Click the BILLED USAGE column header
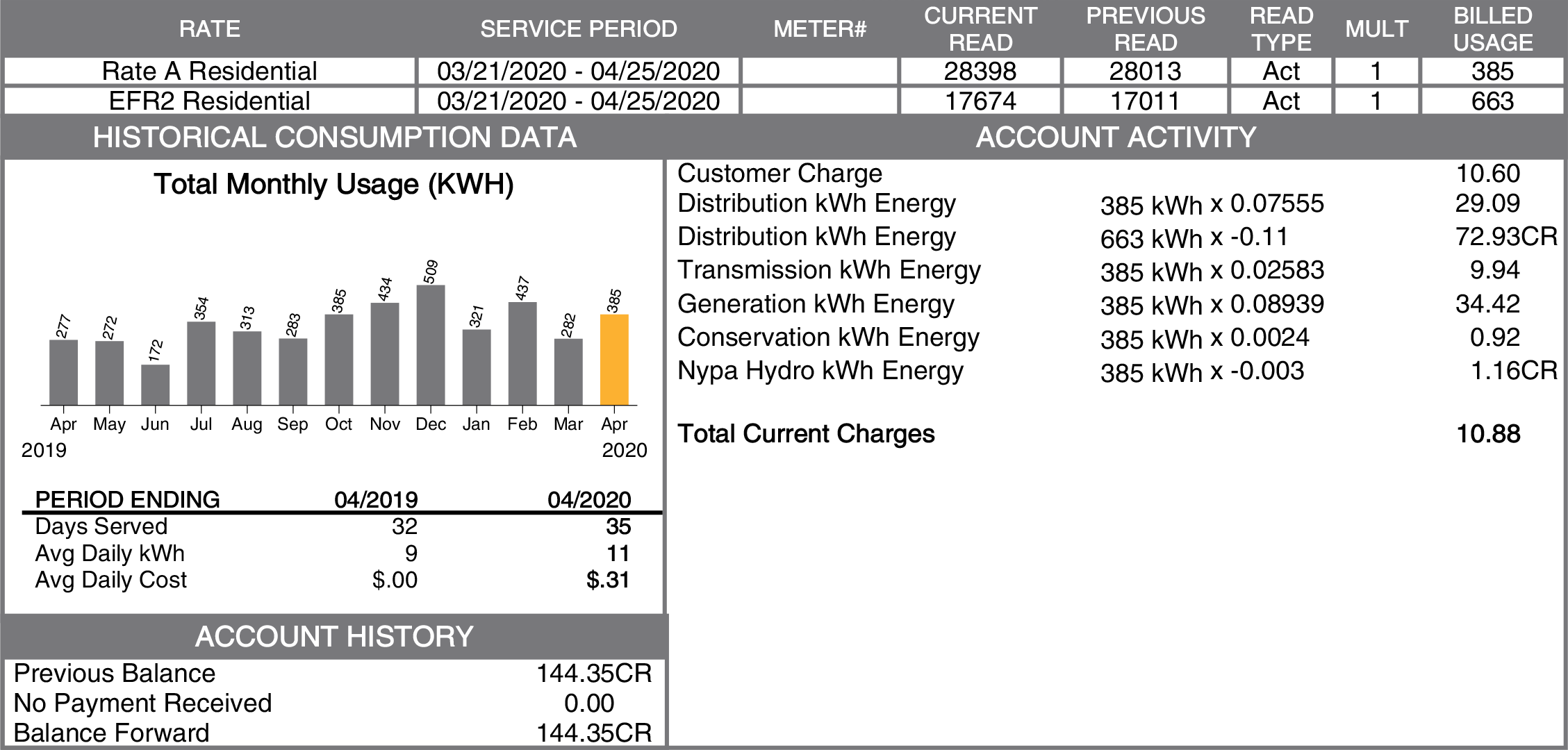The height and width of the screenshot is (750, 1568). click(1492, 29)
